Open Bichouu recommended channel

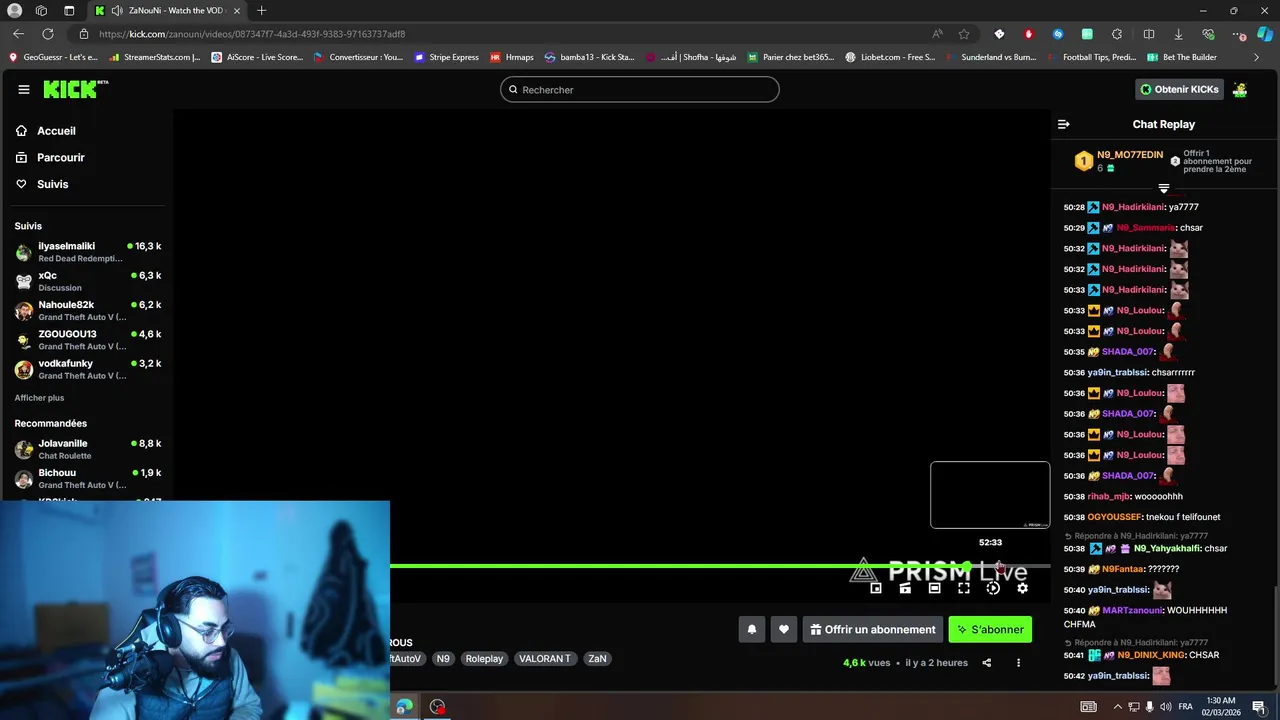(x=88, y=478)
